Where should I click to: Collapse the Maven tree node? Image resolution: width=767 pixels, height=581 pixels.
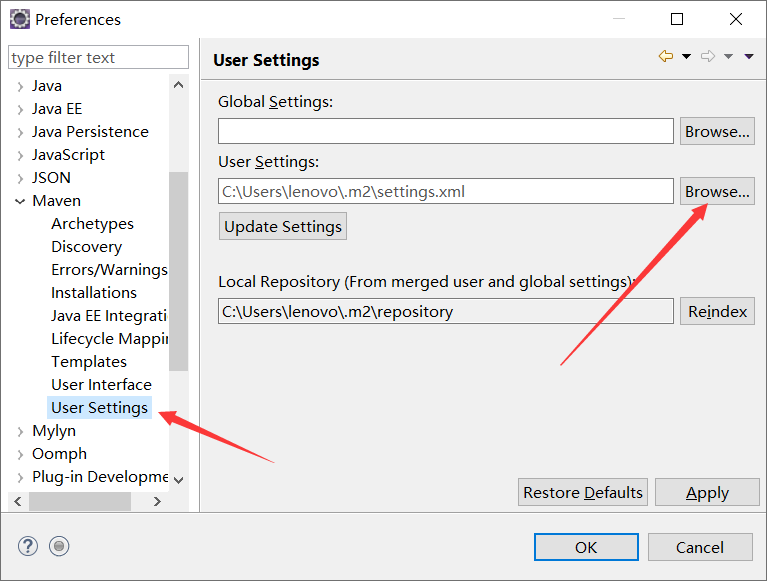(20, 201)
